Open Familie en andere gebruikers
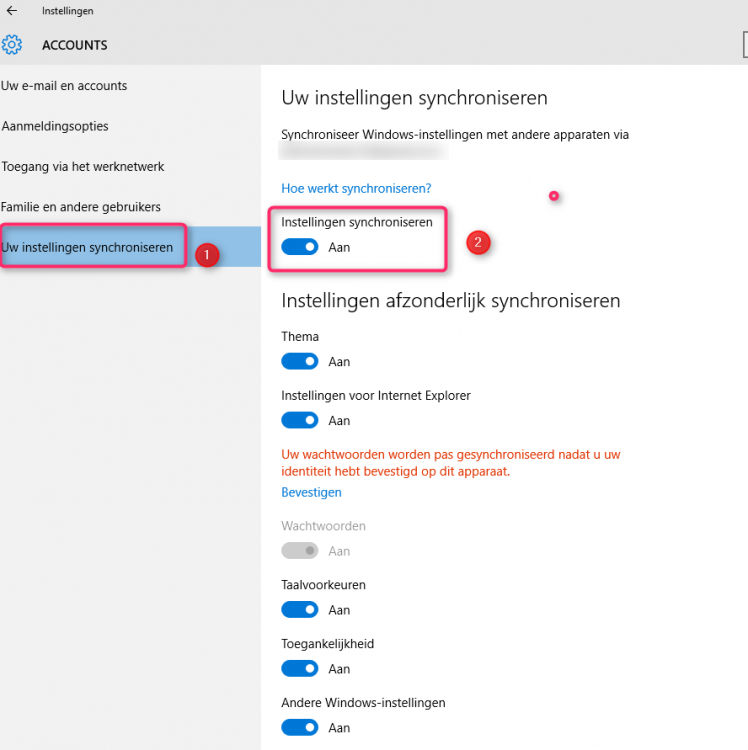 pos(81,207)
